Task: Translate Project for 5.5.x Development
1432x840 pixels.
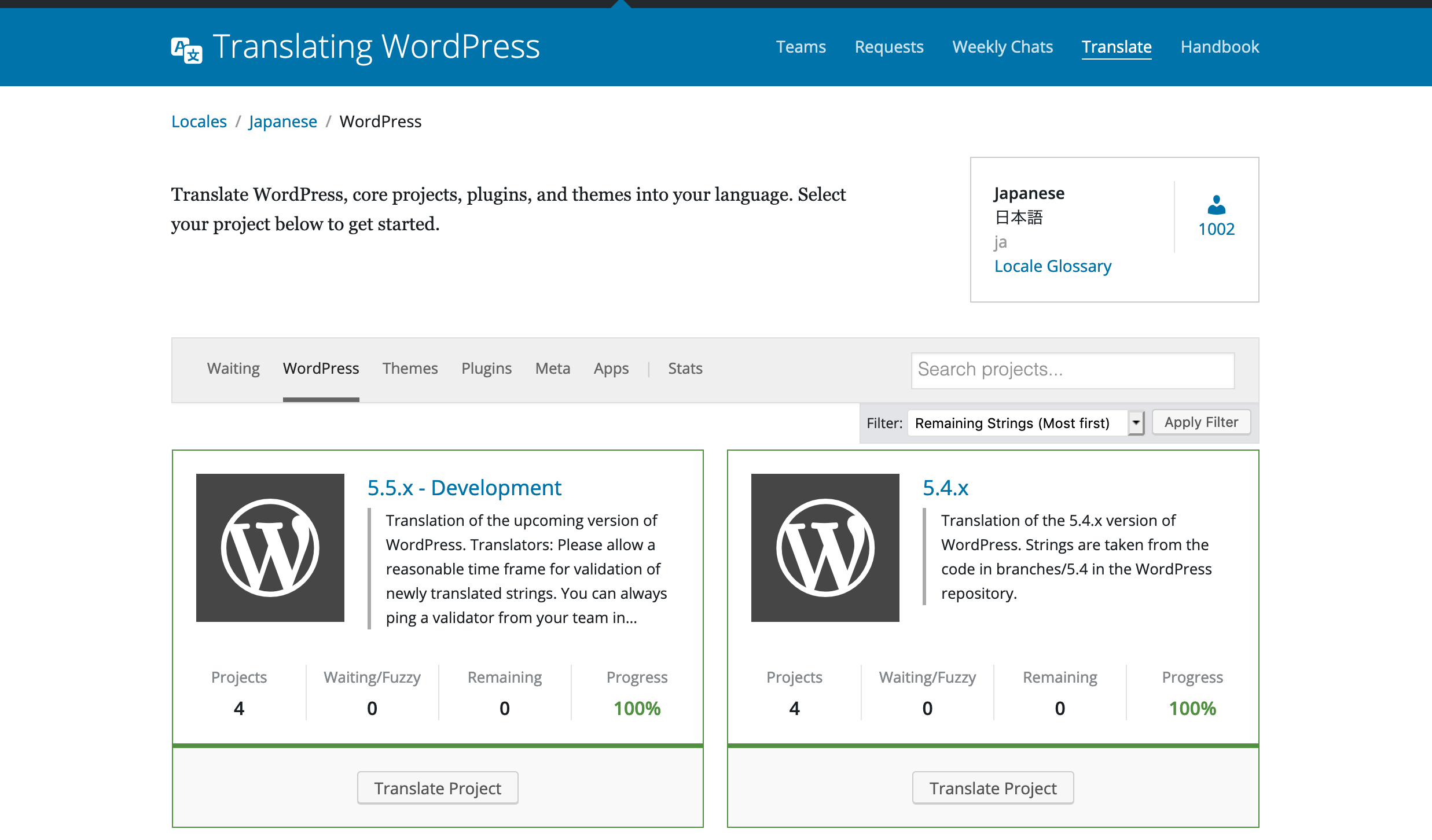Action: click(437, 788)
